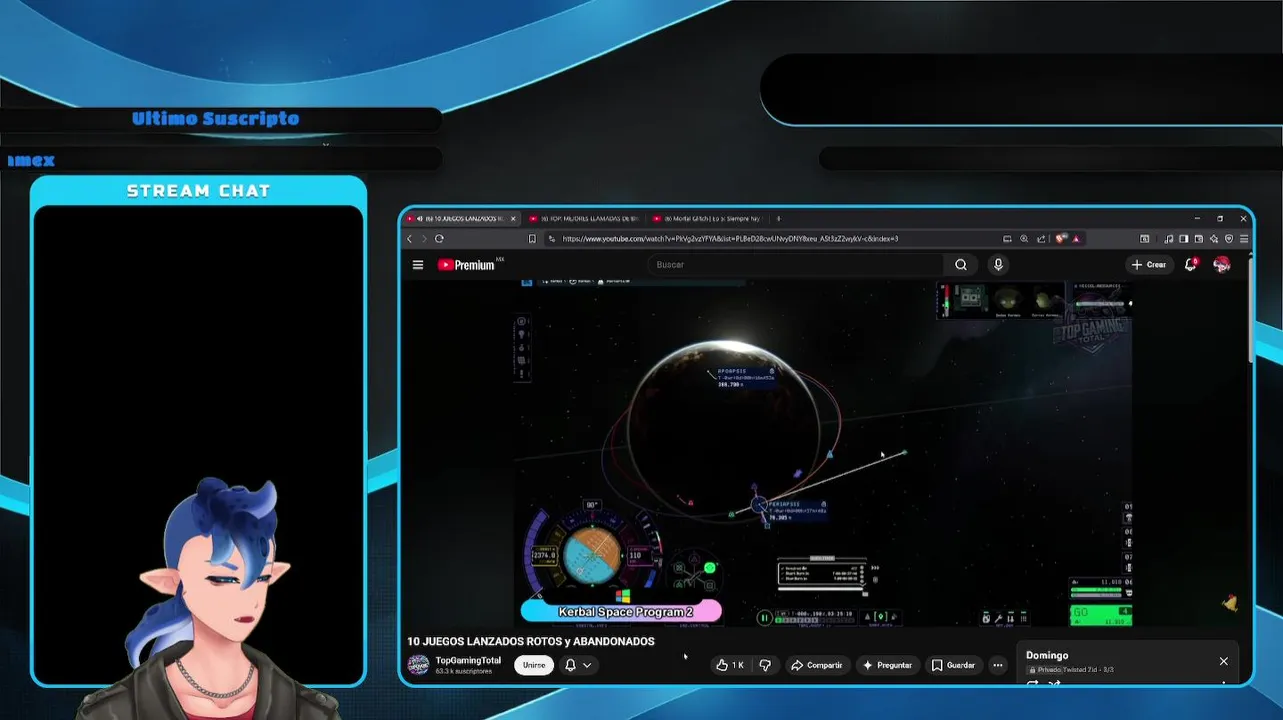1283x720 pixels.
Task: Close the 10 JUEGOS LANZADOS tab
Action: coord(513,218)
